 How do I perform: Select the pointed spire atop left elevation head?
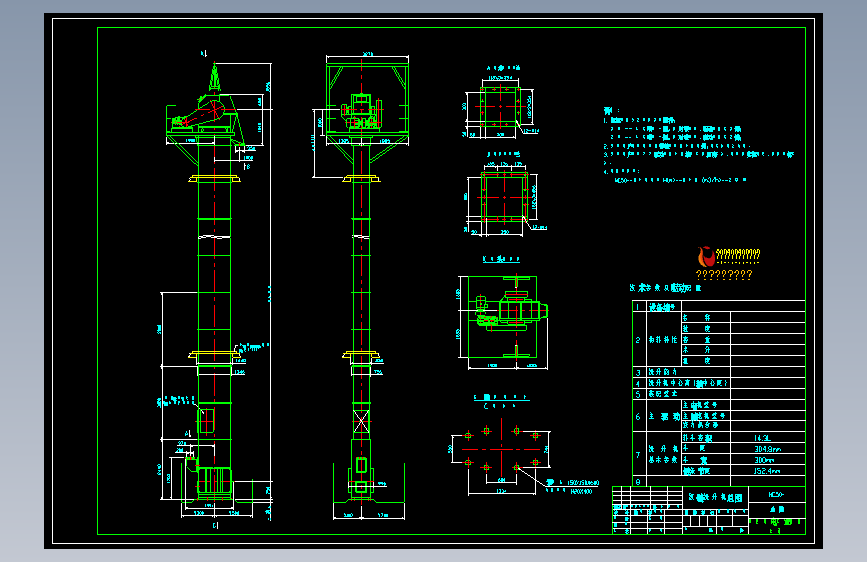(x=215, y=77)
